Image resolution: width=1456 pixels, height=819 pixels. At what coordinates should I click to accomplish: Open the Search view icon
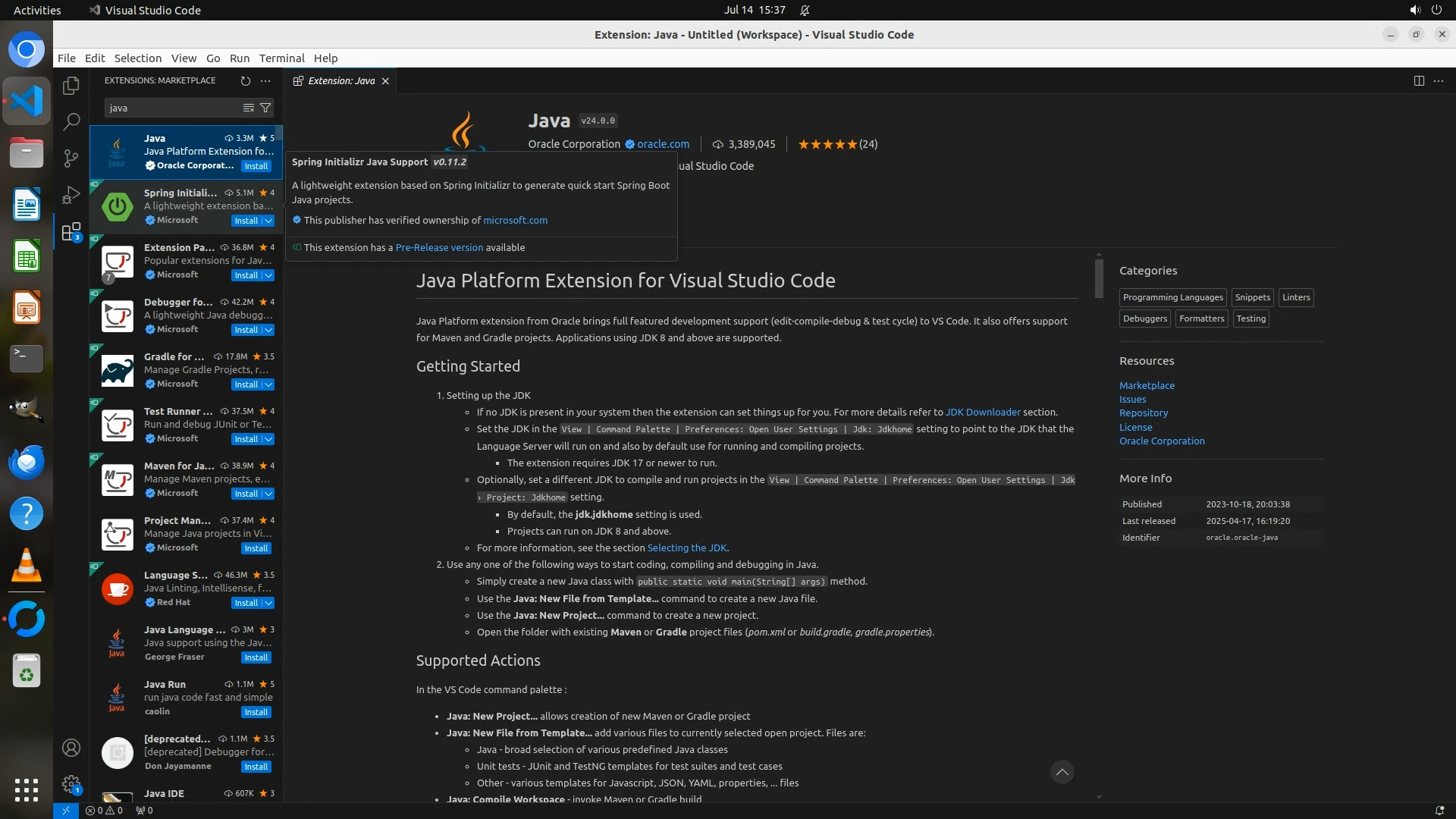click(x=71, y=121)
